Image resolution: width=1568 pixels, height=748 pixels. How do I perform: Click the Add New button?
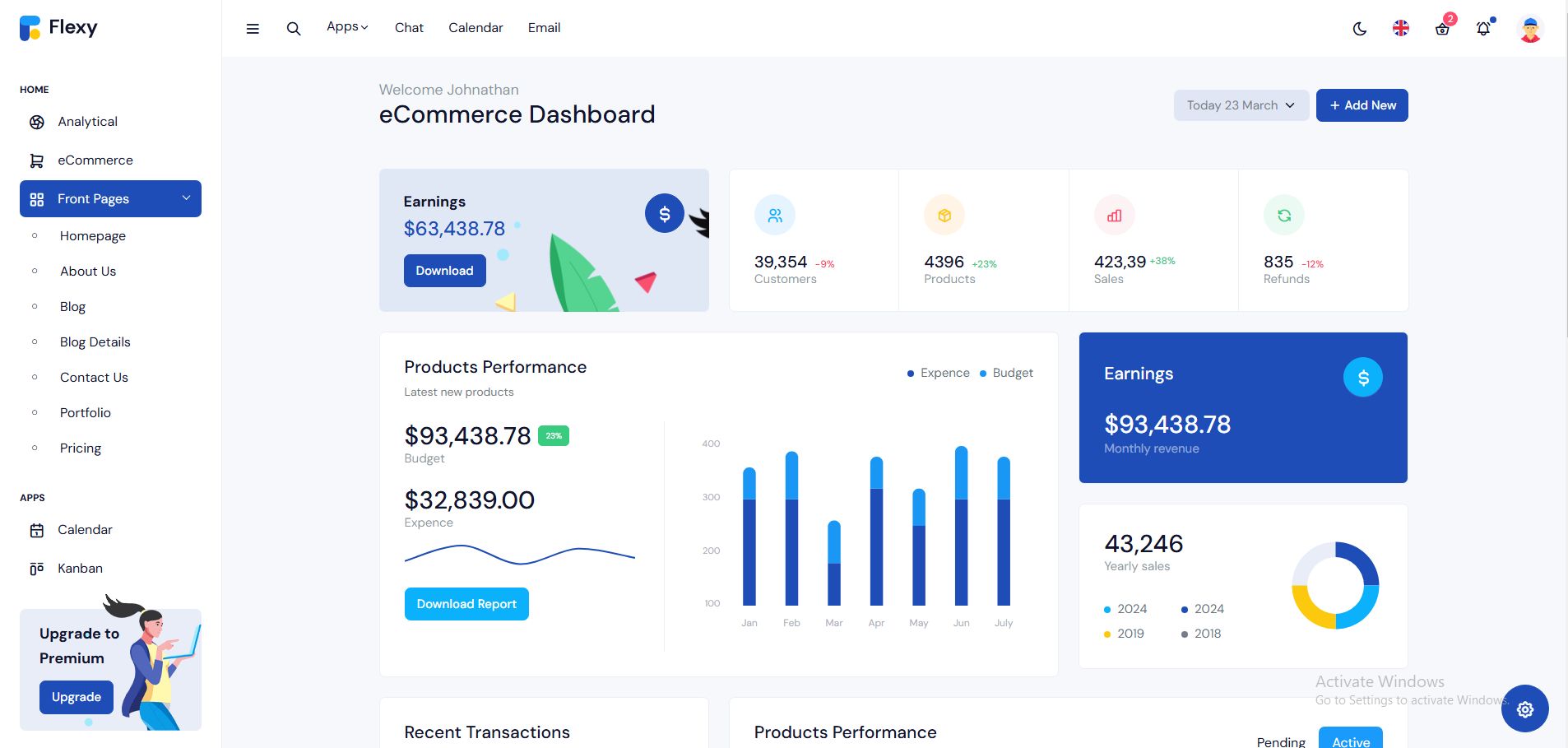point(1362,105)
